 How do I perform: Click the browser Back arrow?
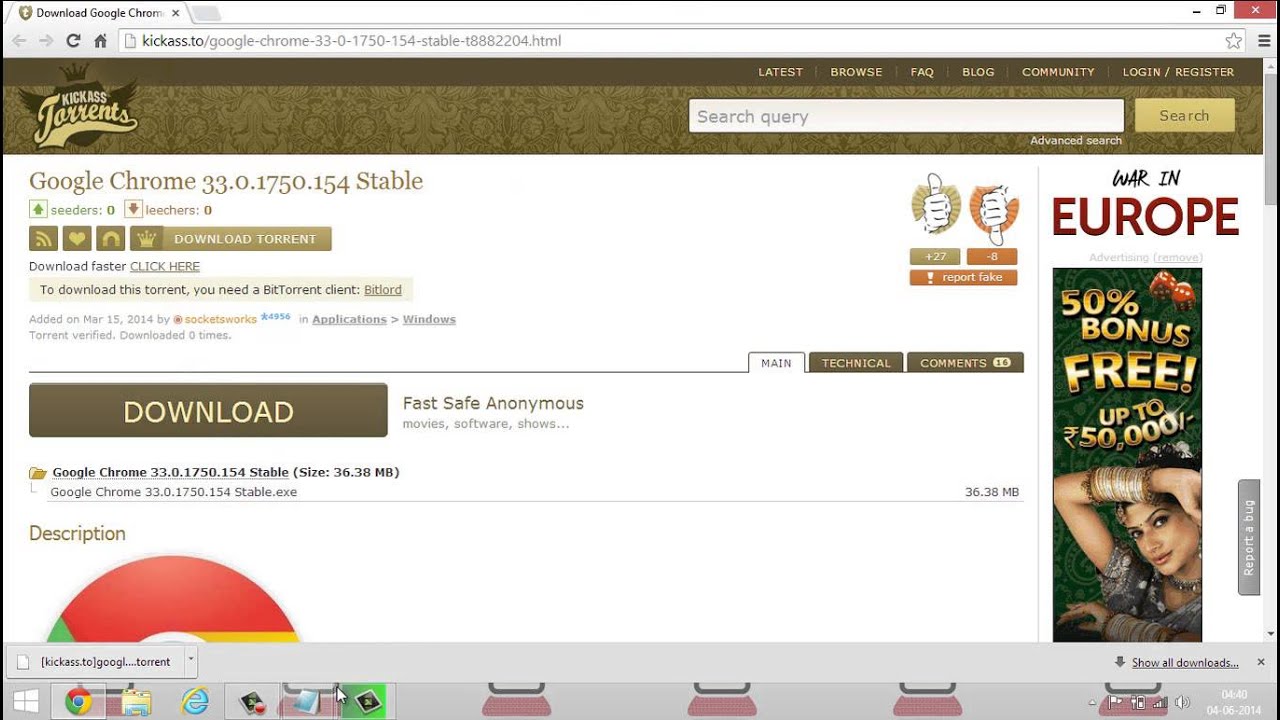(20, 41)
